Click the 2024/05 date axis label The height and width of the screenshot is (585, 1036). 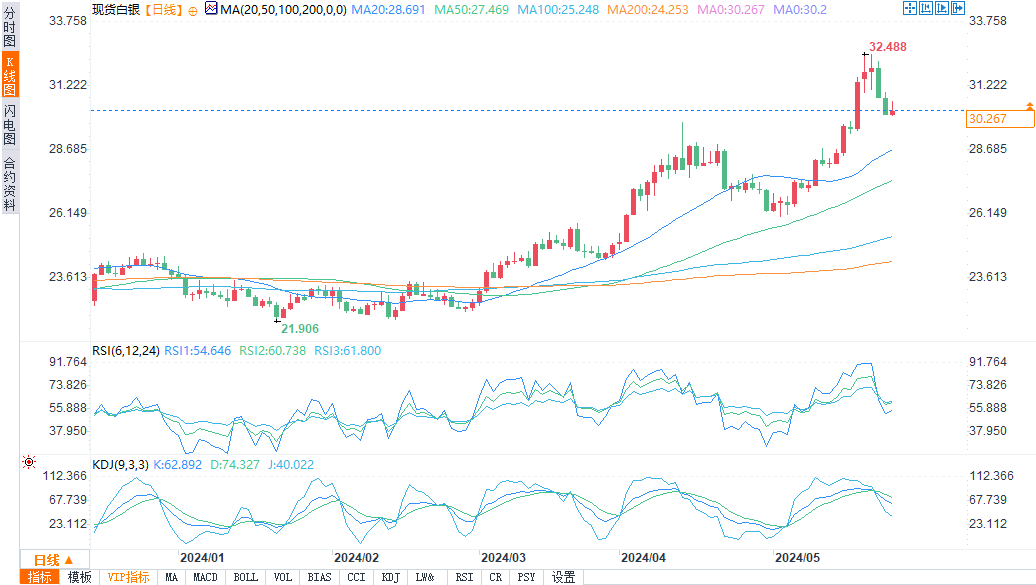pos(797,558)
